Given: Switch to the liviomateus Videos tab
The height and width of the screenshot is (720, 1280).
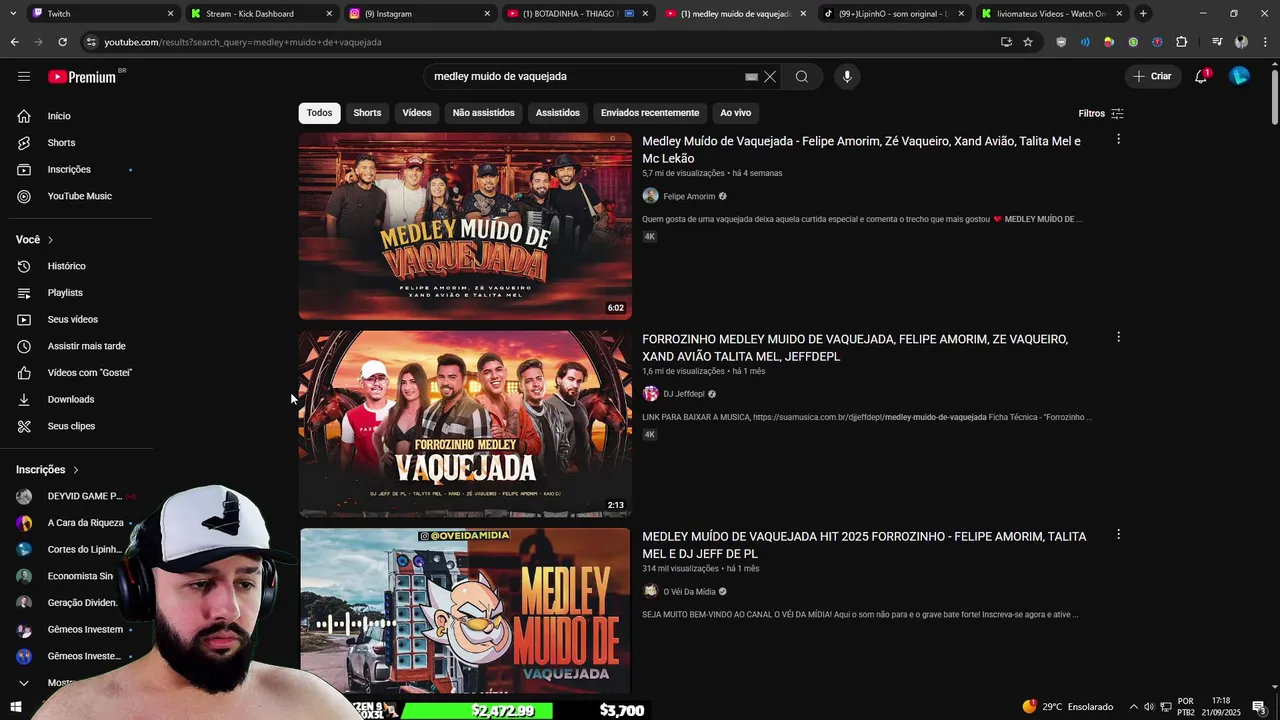Looking at the screenshot, I should point(1053,14).
